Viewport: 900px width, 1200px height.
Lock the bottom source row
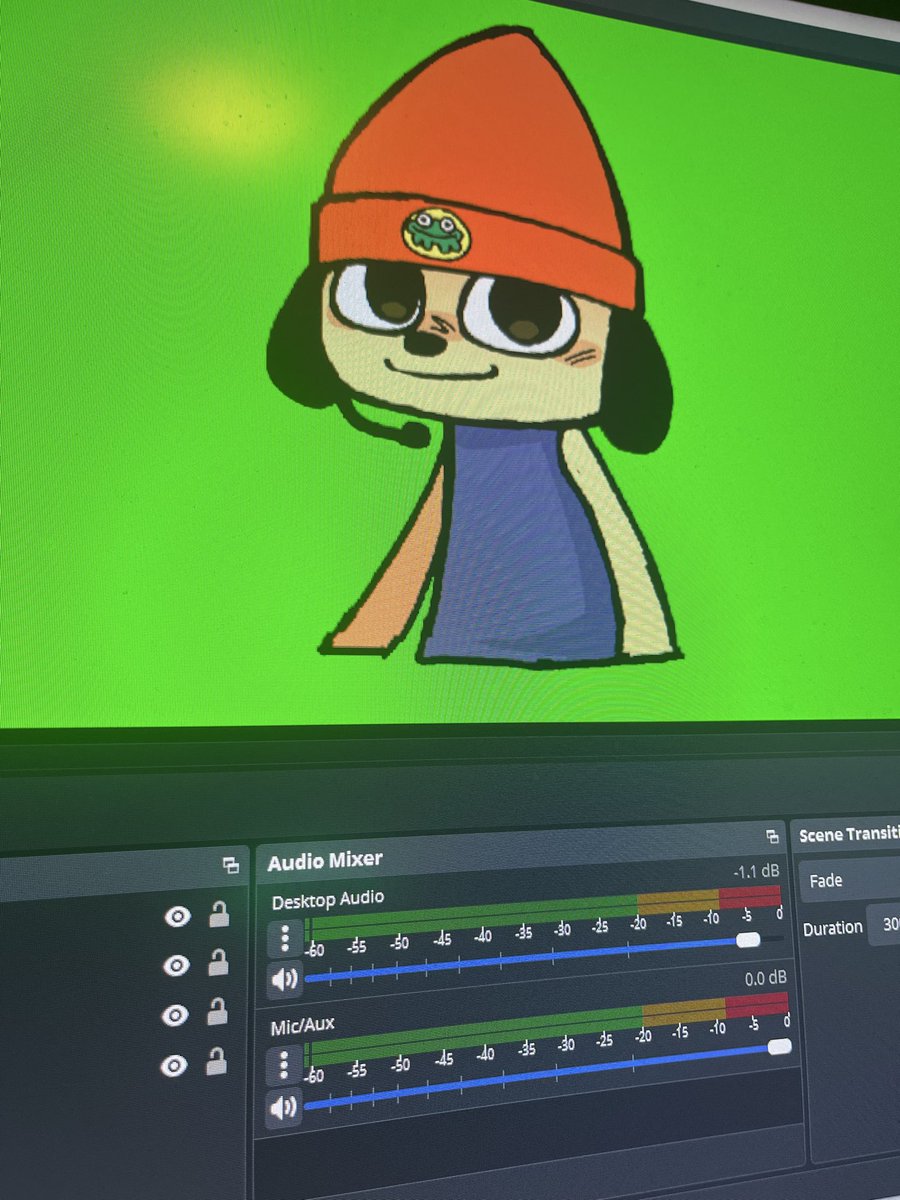[216, 1062]
